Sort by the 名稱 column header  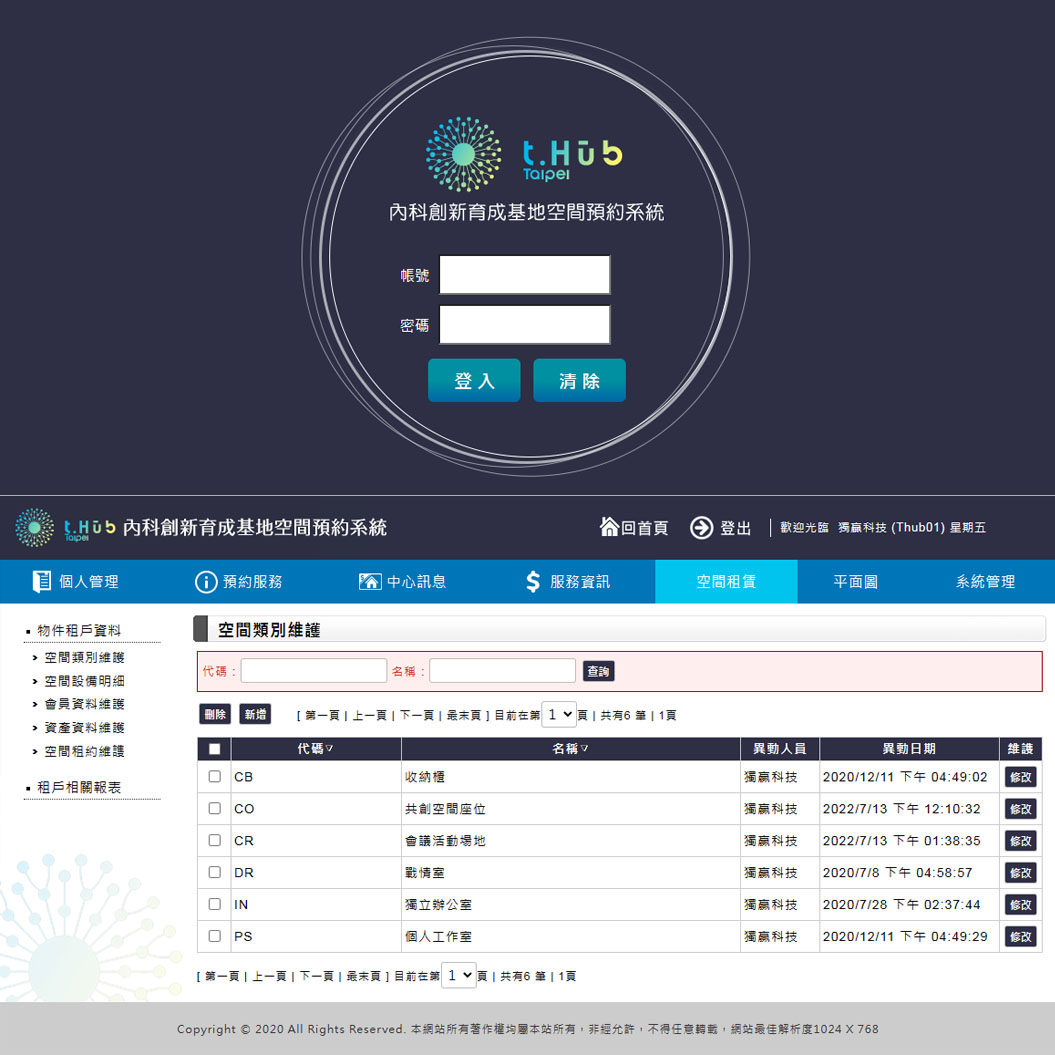point(571,749)
